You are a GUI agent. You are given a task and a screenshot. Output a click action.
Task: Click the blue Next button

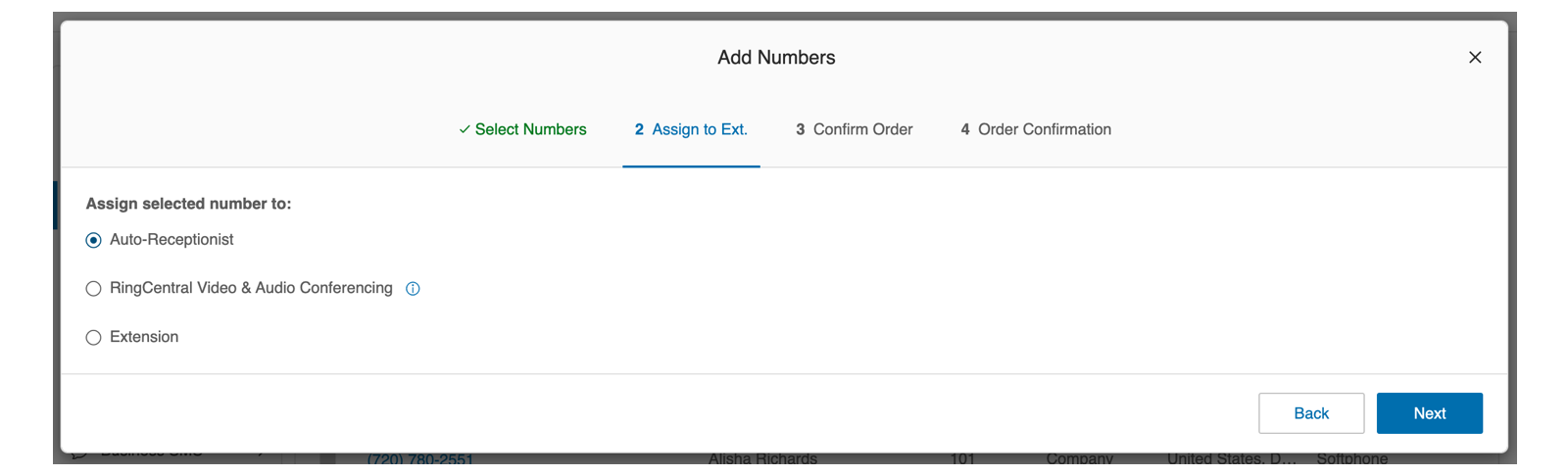pyautogui.click(x=1429, y=413)
